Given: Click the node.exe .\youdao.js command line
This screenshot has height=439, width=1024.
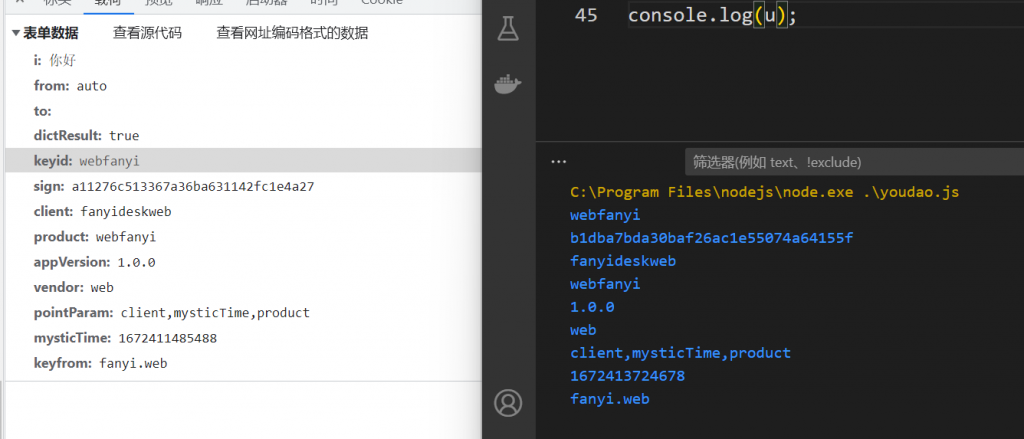Looking at the screenshot, I should tap(765, 193).
